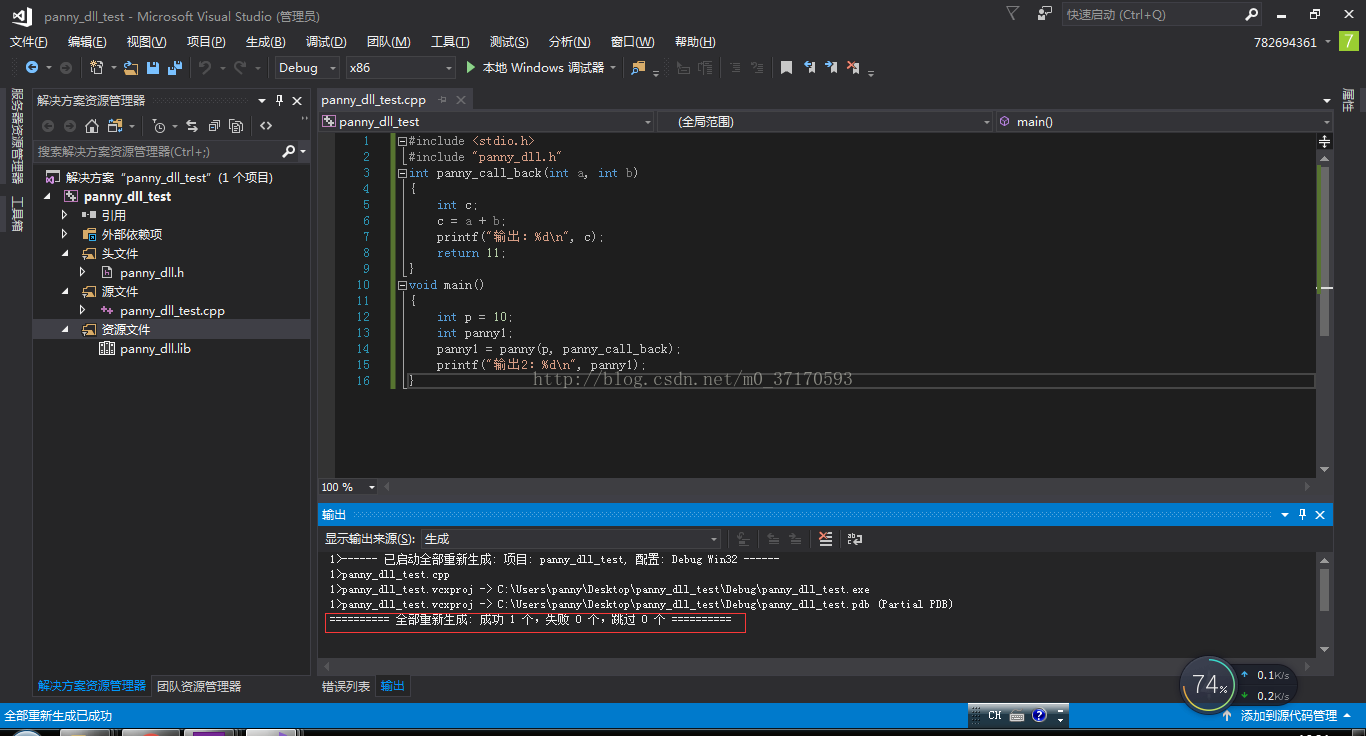The image size is (1366, 736).
Task: Toggle a bookmark with the bookmark icon
Action: pos(786,68)
